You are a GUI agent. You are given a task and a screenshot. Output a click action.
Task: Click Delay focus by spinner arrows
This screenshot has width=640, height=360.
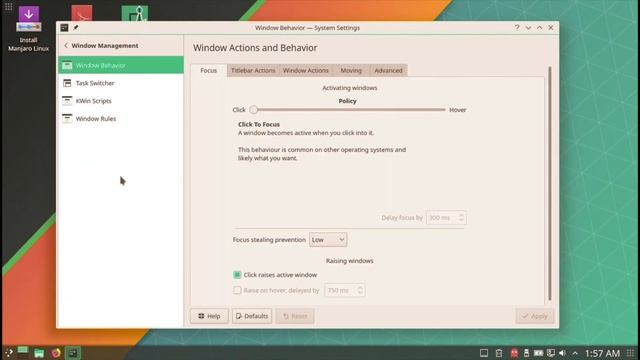point(461,218)
